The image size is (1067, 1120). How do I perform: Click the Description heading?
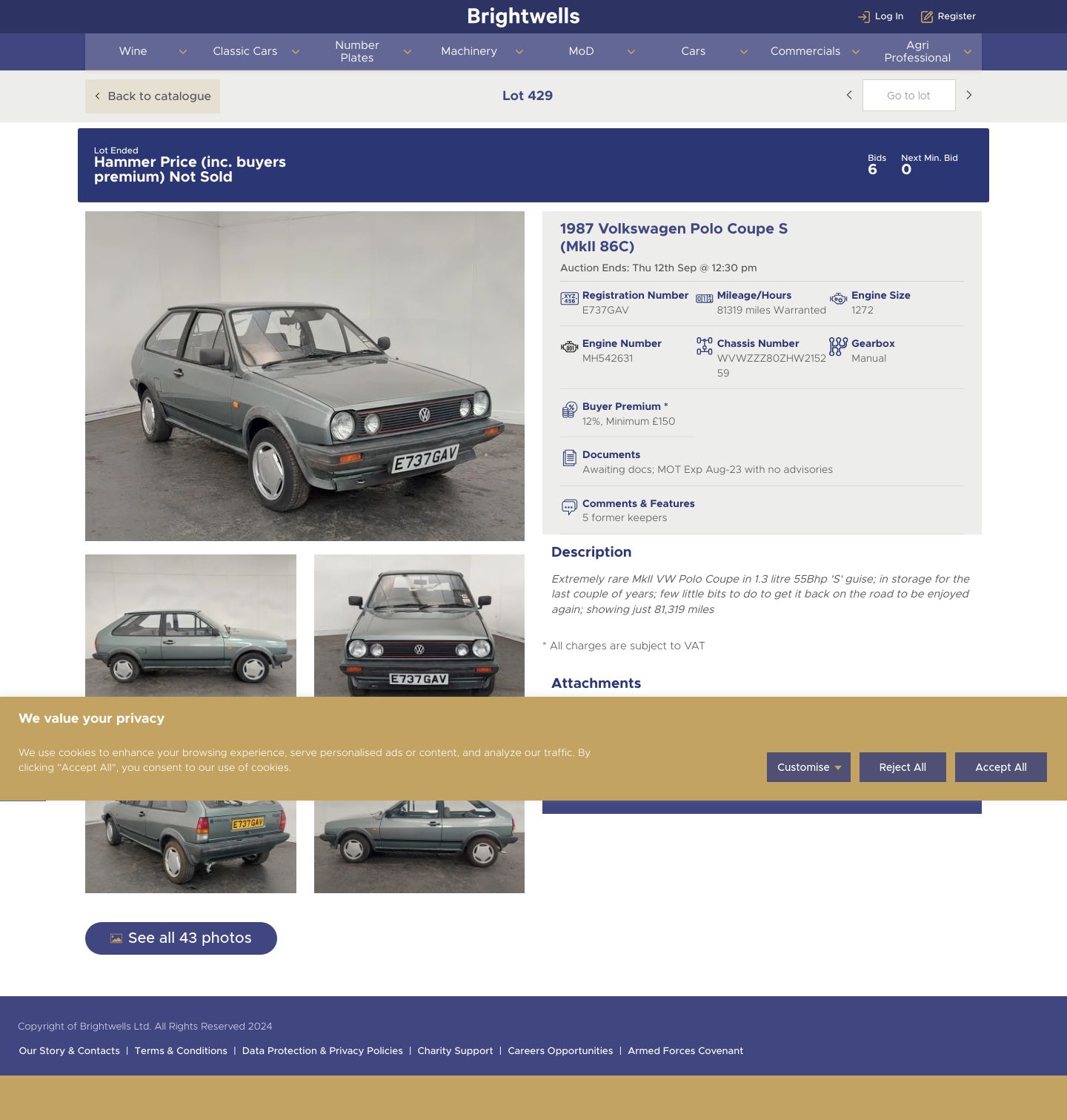[x=591, y=552]
